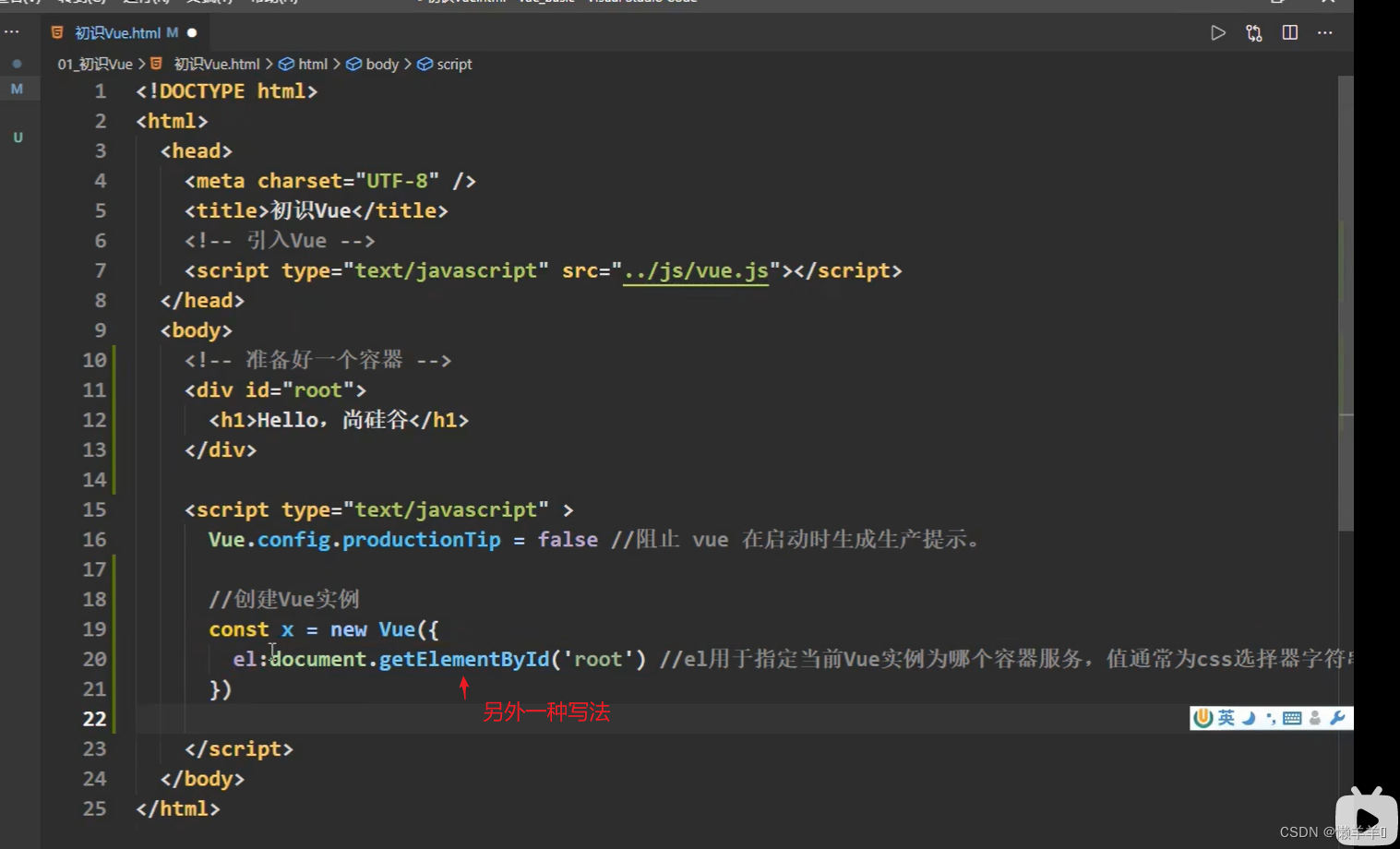Toggle the IME moon half-width mode

pos(1249,718)
